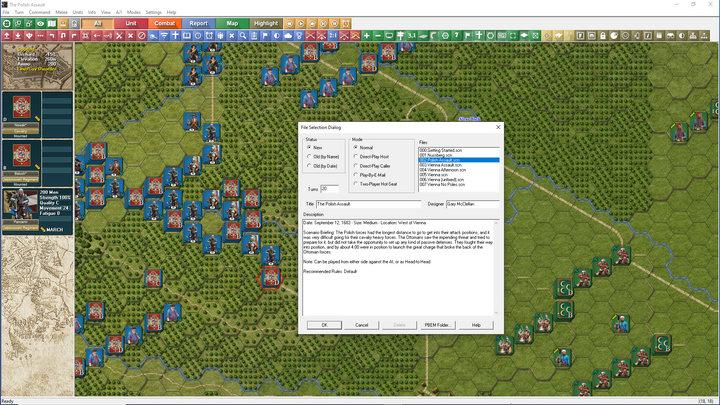
Task: Choose Direct-Play Caller mode
Action: pos(355,166)
